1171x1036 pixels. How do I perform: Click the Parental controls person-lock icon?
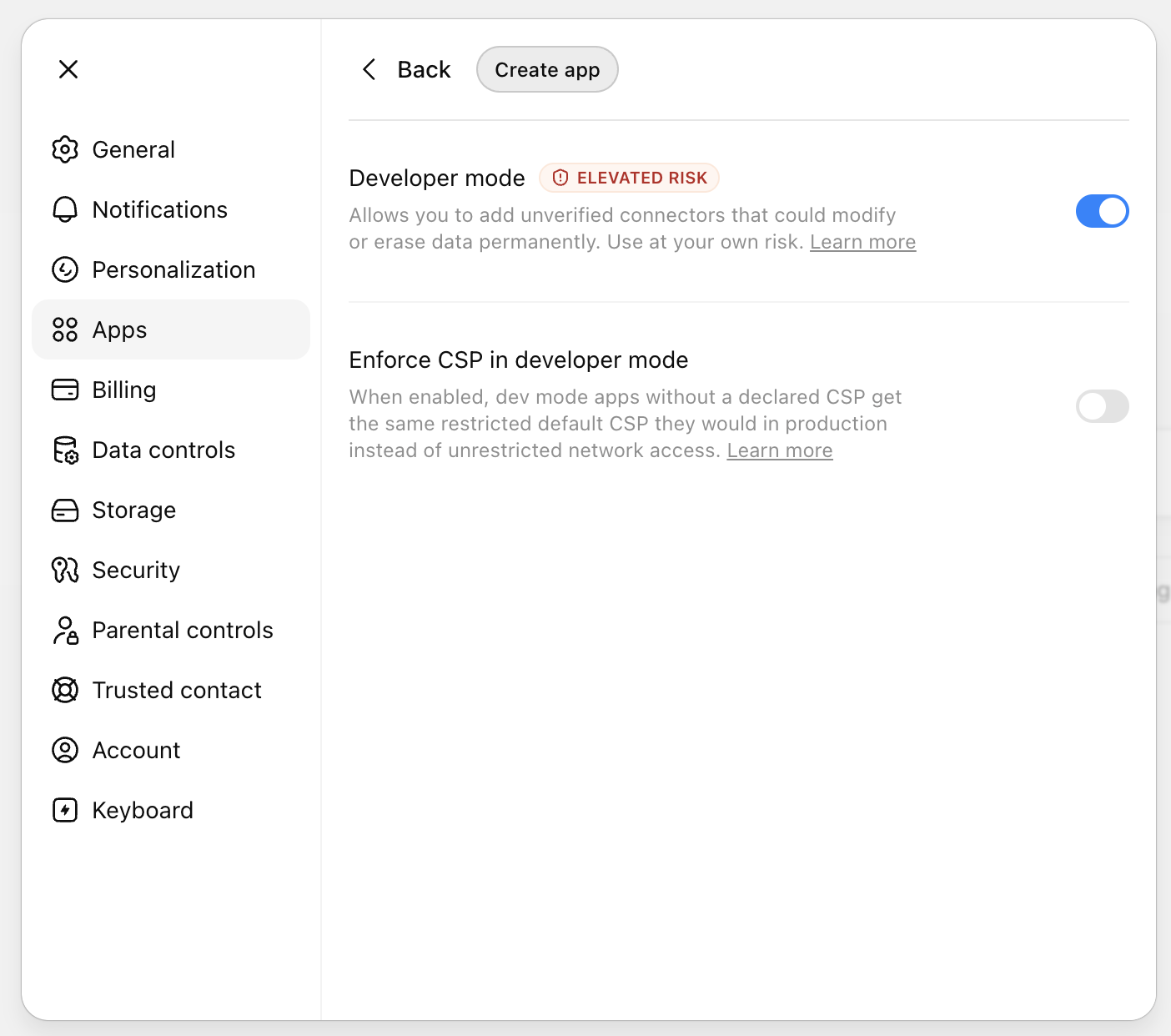[65, 630]
